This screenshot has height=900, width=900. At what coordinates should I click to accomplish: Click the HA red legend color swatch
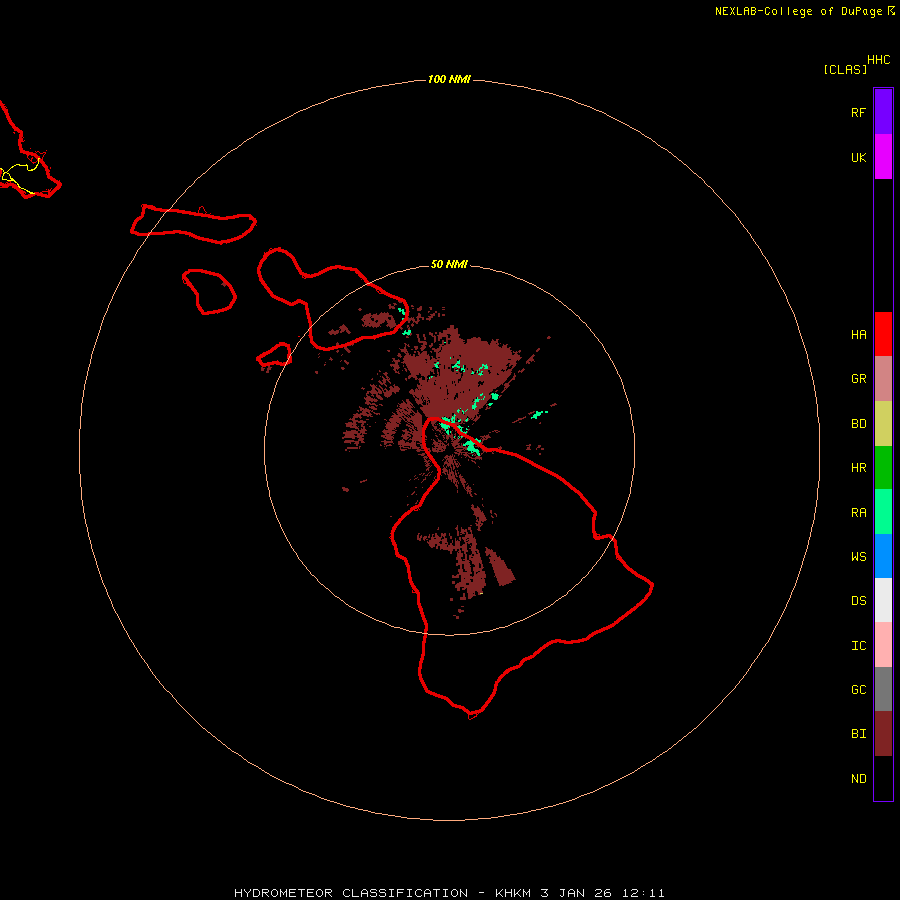coord(883,334)
